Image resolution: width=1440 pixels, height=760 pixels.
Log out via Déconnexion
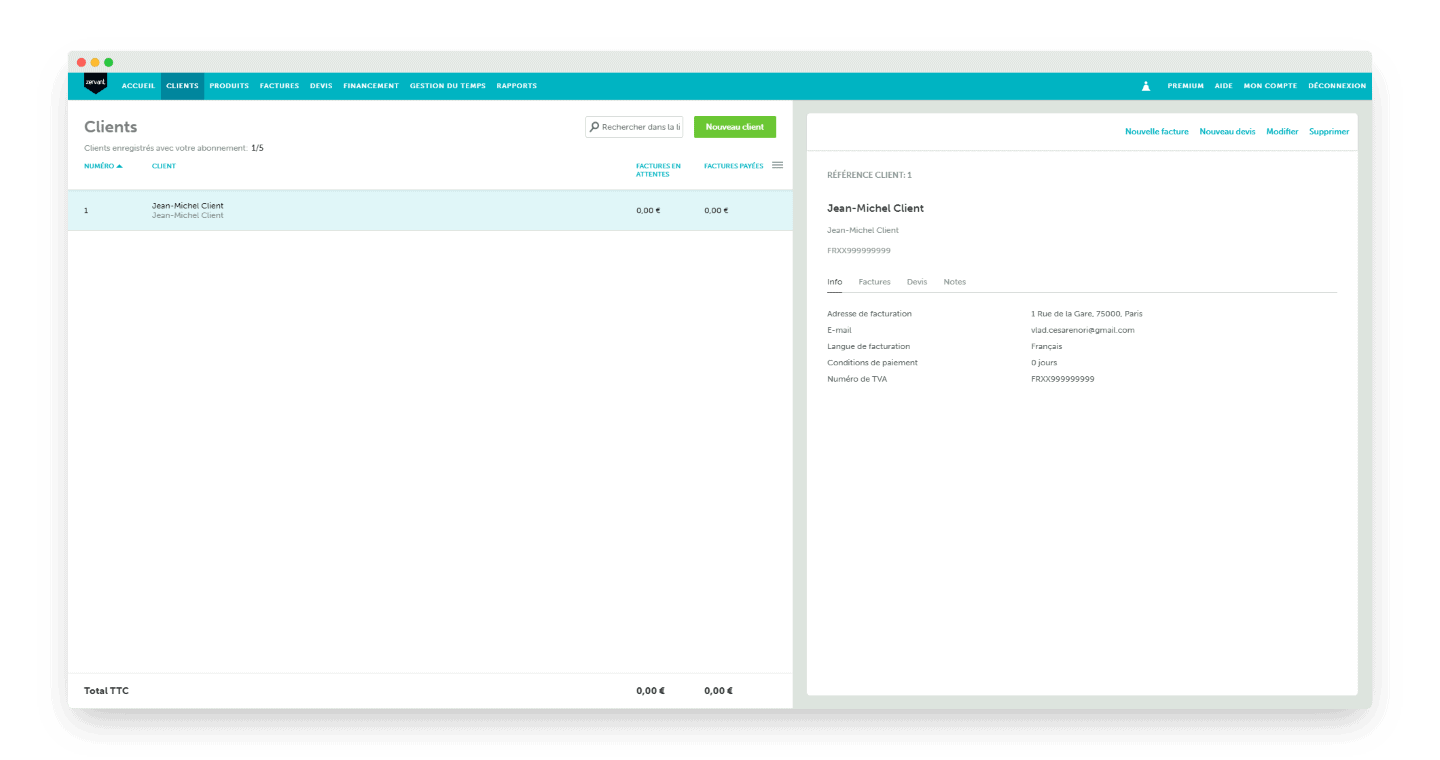coord(1337,86)
